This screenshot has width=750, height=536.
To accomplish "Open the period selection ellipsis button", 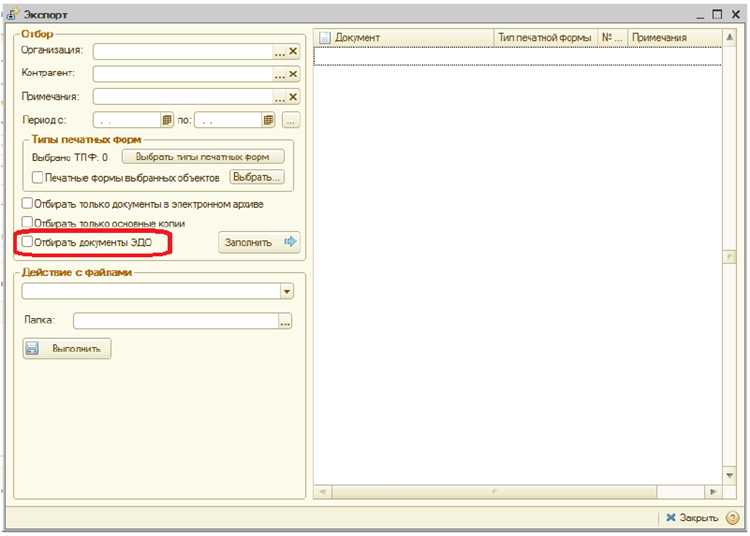I will click(x=291, y=120).
